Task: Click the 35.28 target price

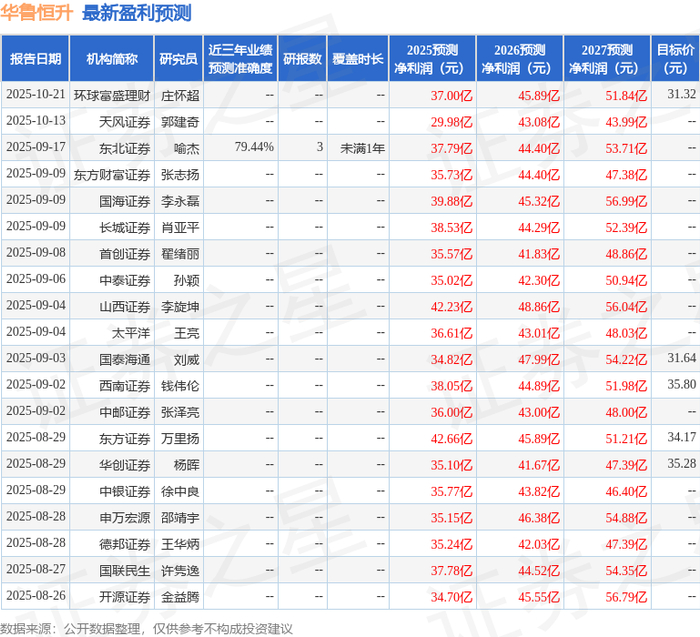Action: tap(682, 463)
